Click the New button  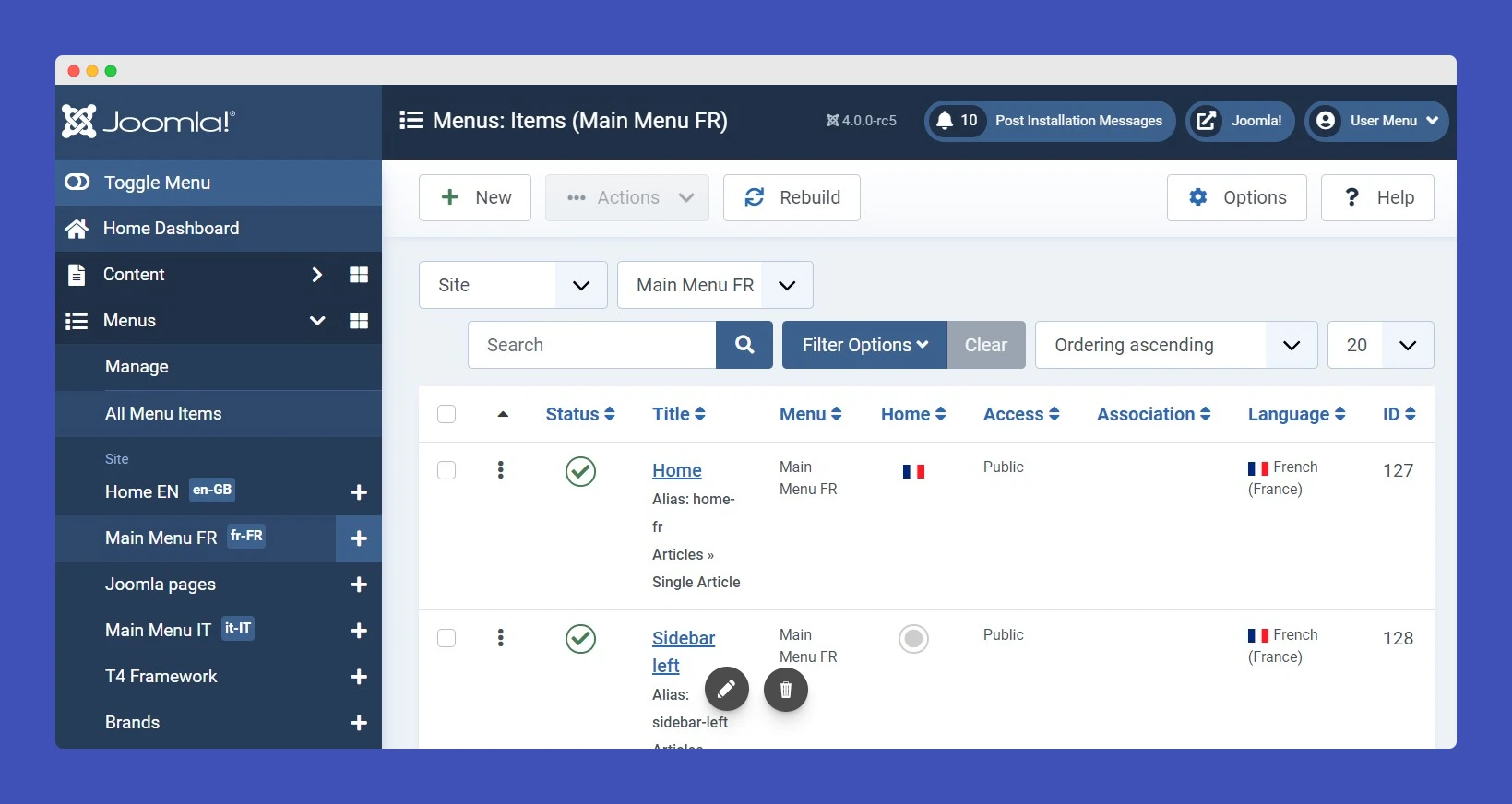tap(475, 197)
